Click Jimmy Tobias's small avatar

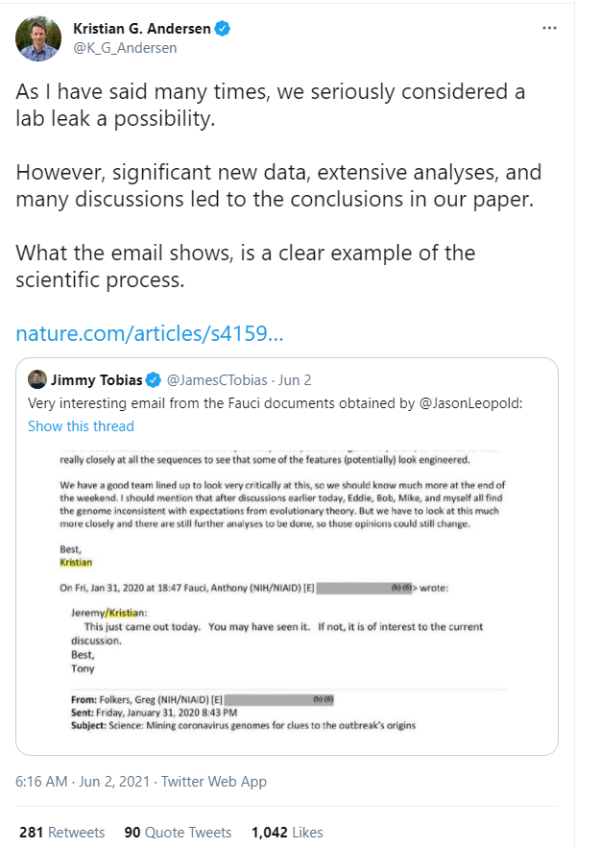pos(37,380)
